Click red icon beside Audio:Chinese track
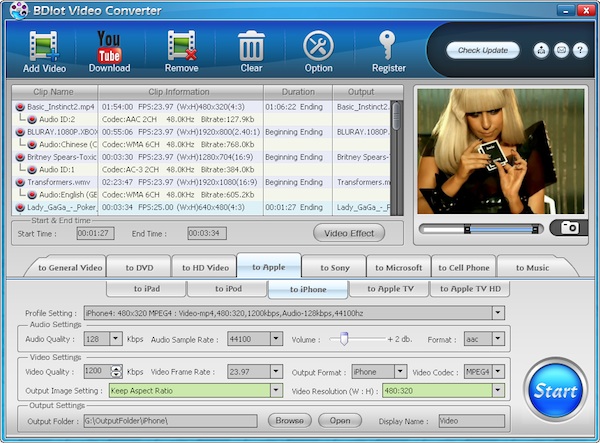The image size is (600, 443). pyautogui.click(x=32, y=145)
